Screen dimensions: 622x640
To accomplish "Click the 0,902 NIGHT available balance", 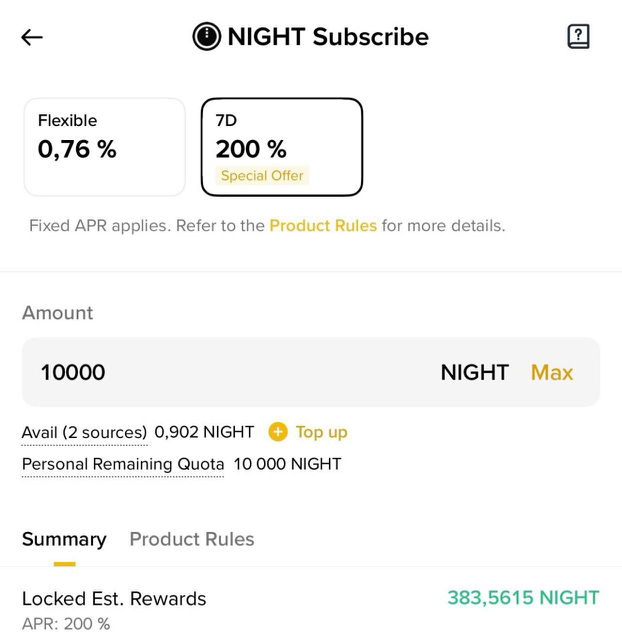I will click(x=204, y=432).
